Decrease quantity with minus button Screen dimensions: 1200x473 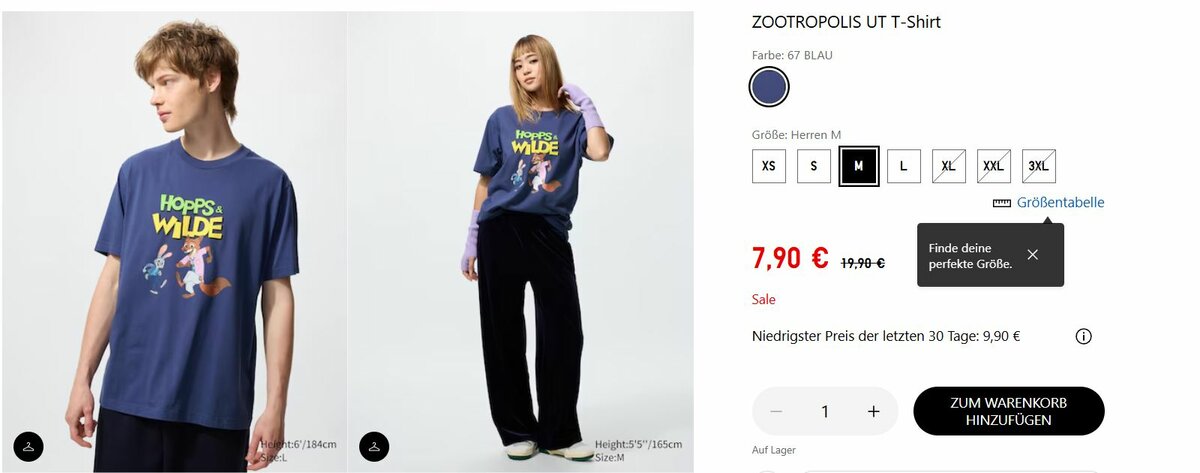(777, 411)
